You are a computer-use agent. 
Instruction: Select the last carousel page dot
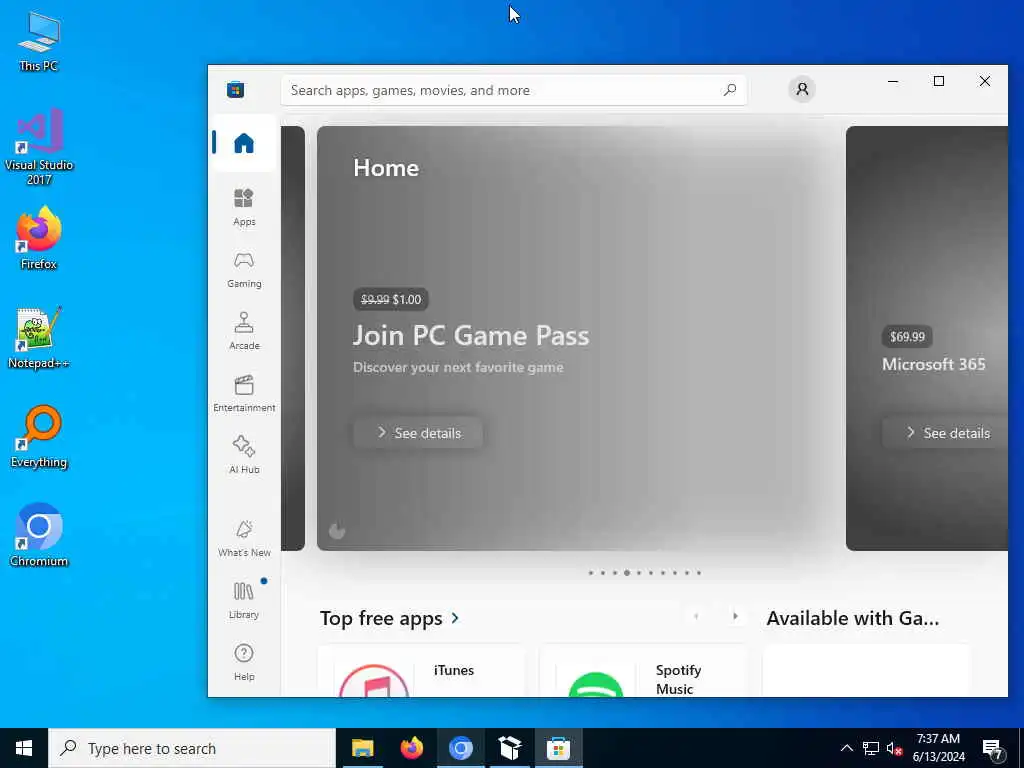coord(699,573)
